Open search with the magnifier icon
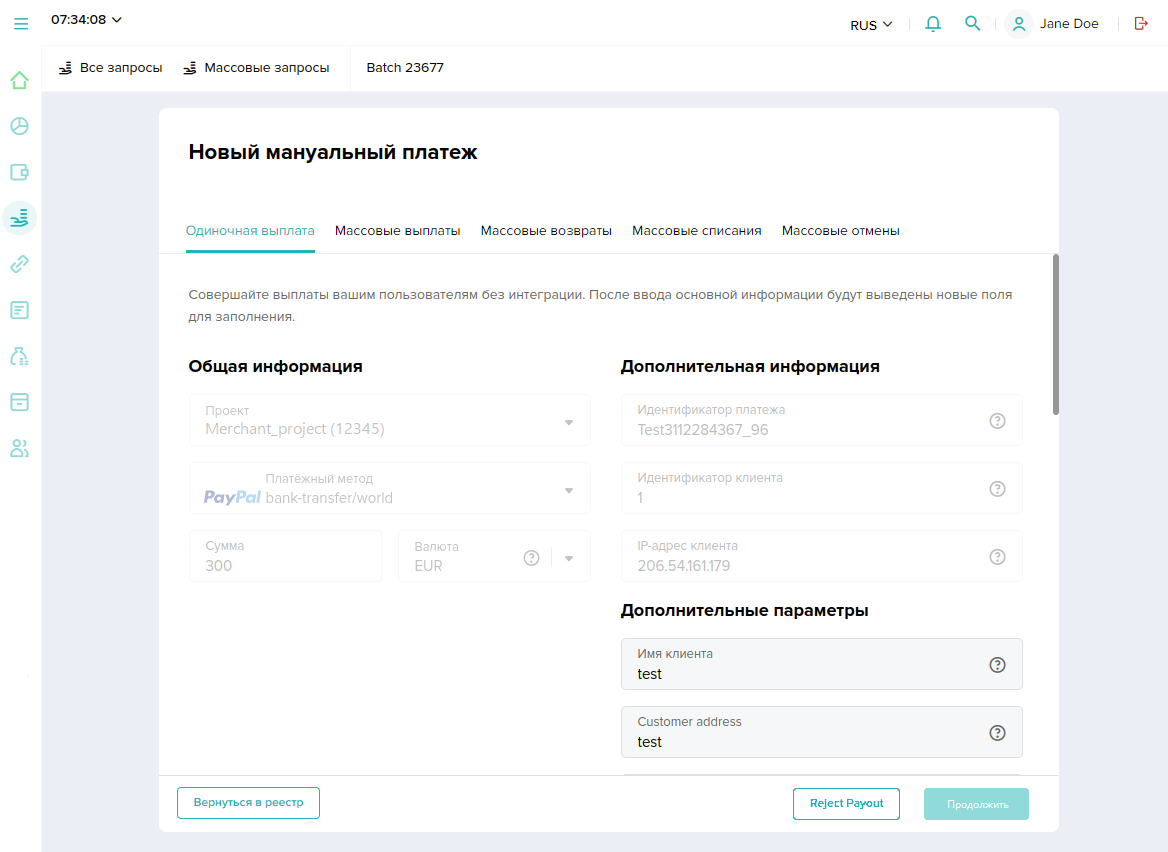This screenshot has width=1168, height=852. pyautogui.click(x=972, y=24)
